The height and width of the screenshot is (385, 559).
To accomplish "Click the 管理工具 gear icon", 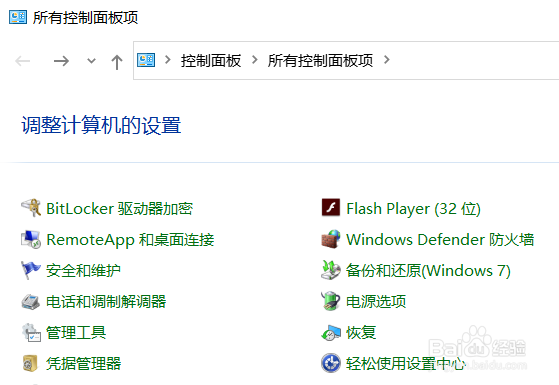I will click(31, 333).
